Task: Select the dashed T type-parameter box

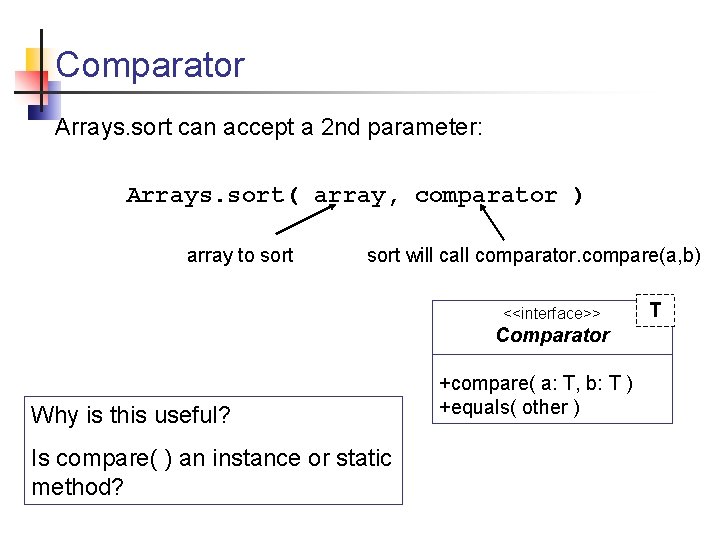Action: pyautogui.click(x=655, y=310)
